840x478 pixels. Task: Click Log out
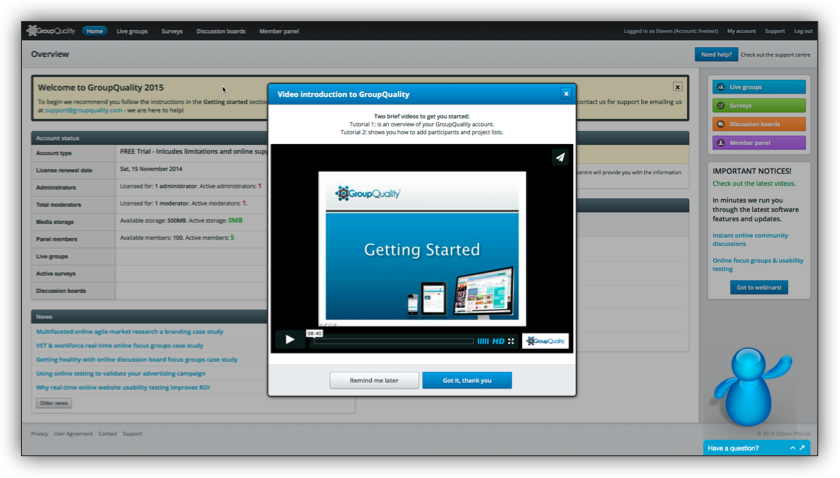point(803,31)
